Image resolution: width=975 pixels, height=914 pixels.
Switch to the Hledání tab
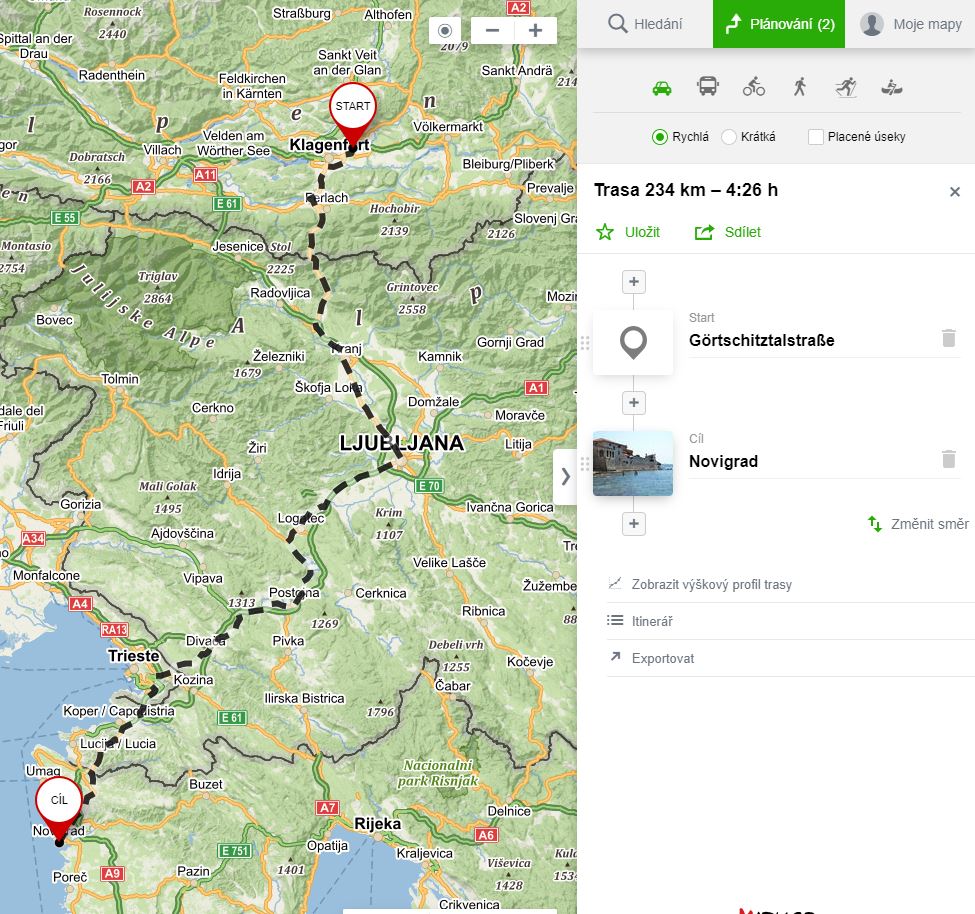click(x=645, y=24)
